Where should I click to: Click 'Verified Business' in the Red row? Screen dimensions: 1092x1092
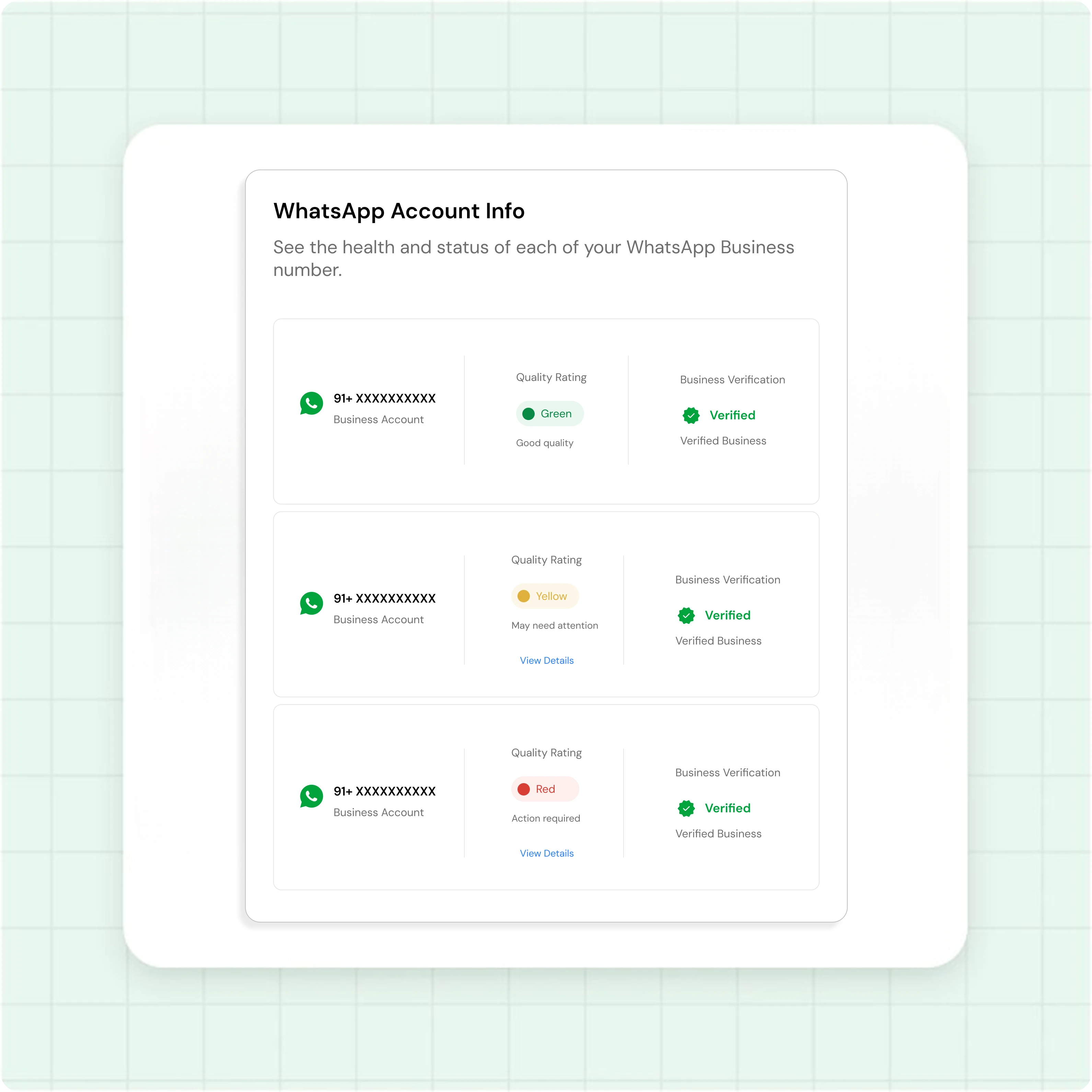[718, 834]
